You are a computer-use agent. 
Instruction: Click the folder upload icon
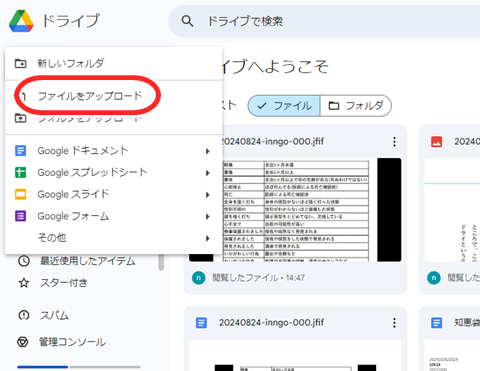coord(21,118)
